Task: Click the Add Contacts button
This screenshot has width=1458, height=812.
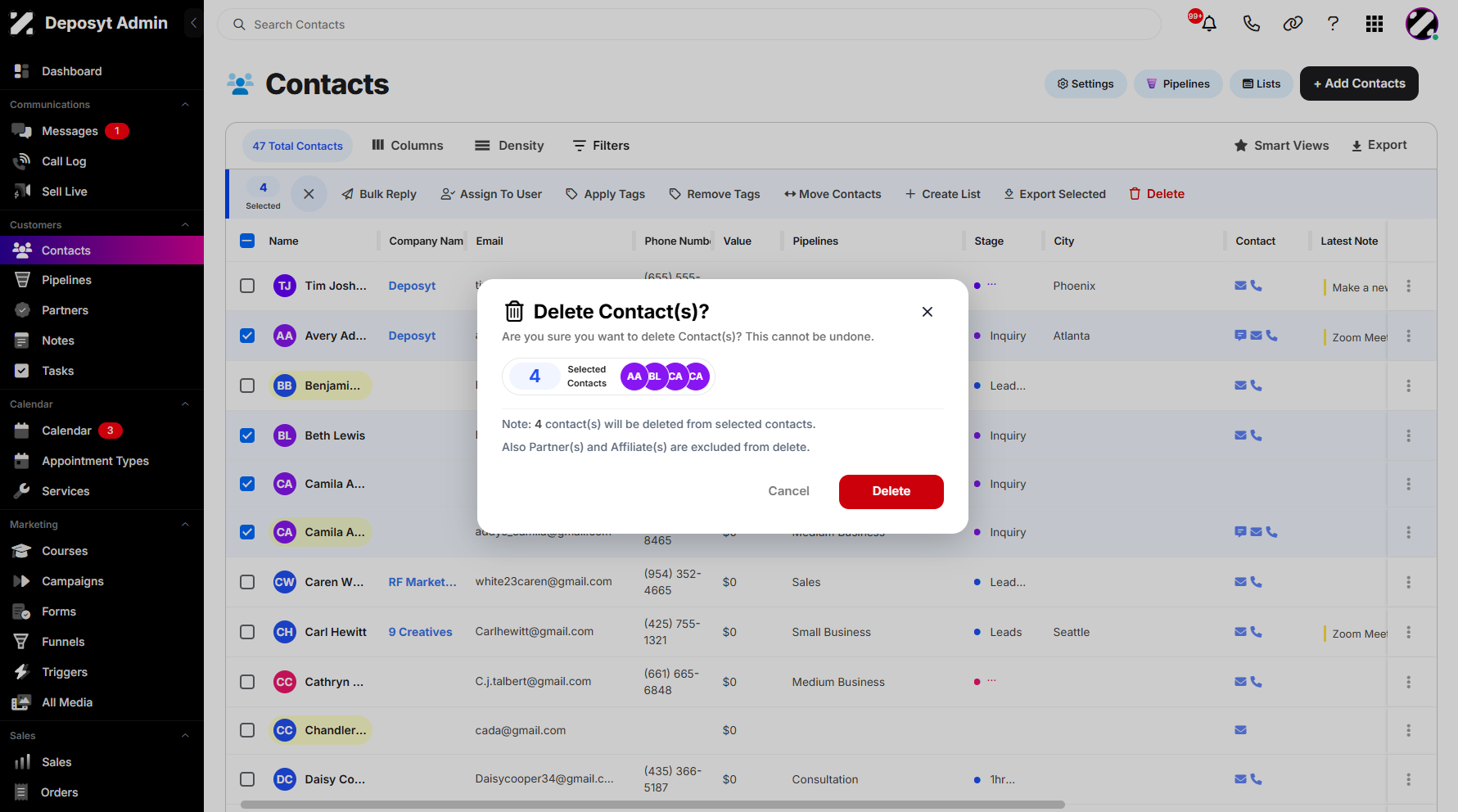Action: [x=1359, y=83]
